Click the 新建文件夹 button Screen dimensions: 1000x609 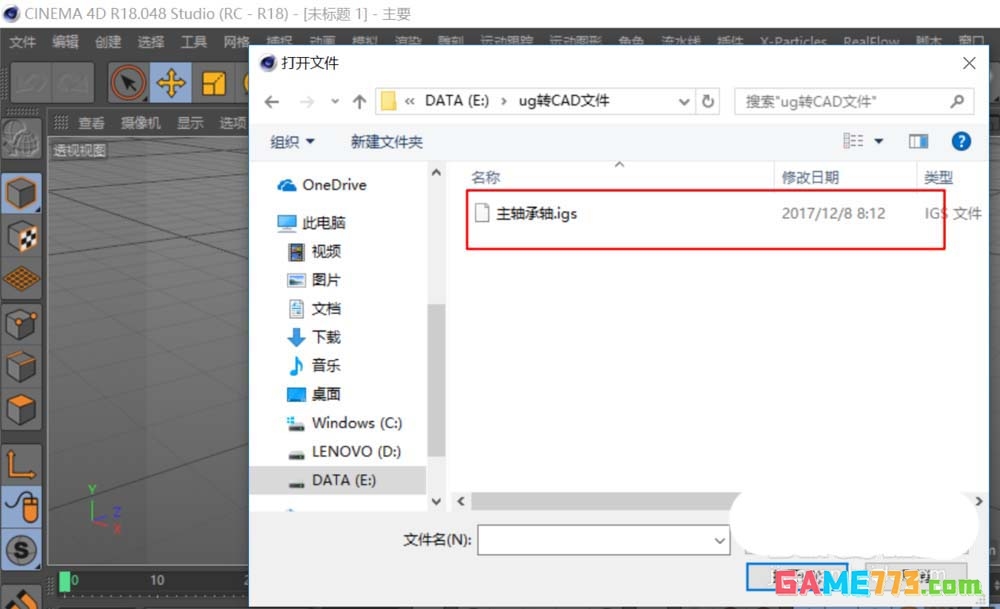coord(386,142)
